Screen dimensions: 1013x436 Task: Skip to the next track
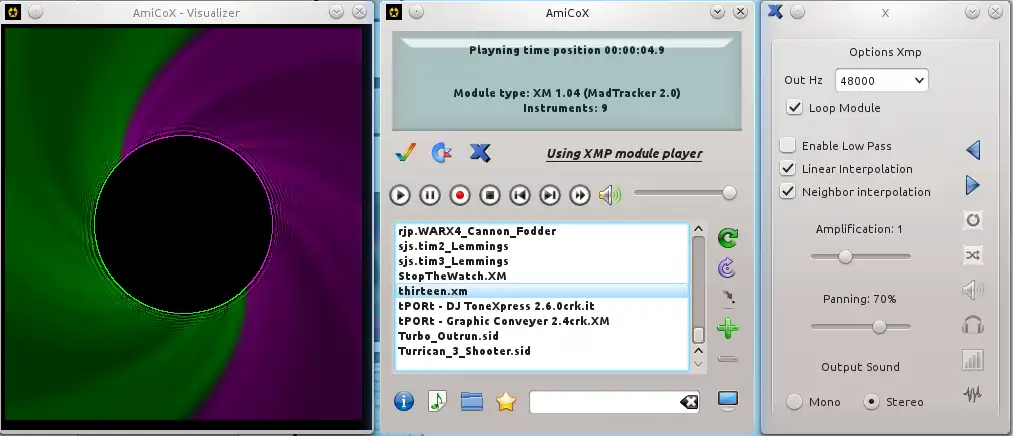(x=550, y=195)
